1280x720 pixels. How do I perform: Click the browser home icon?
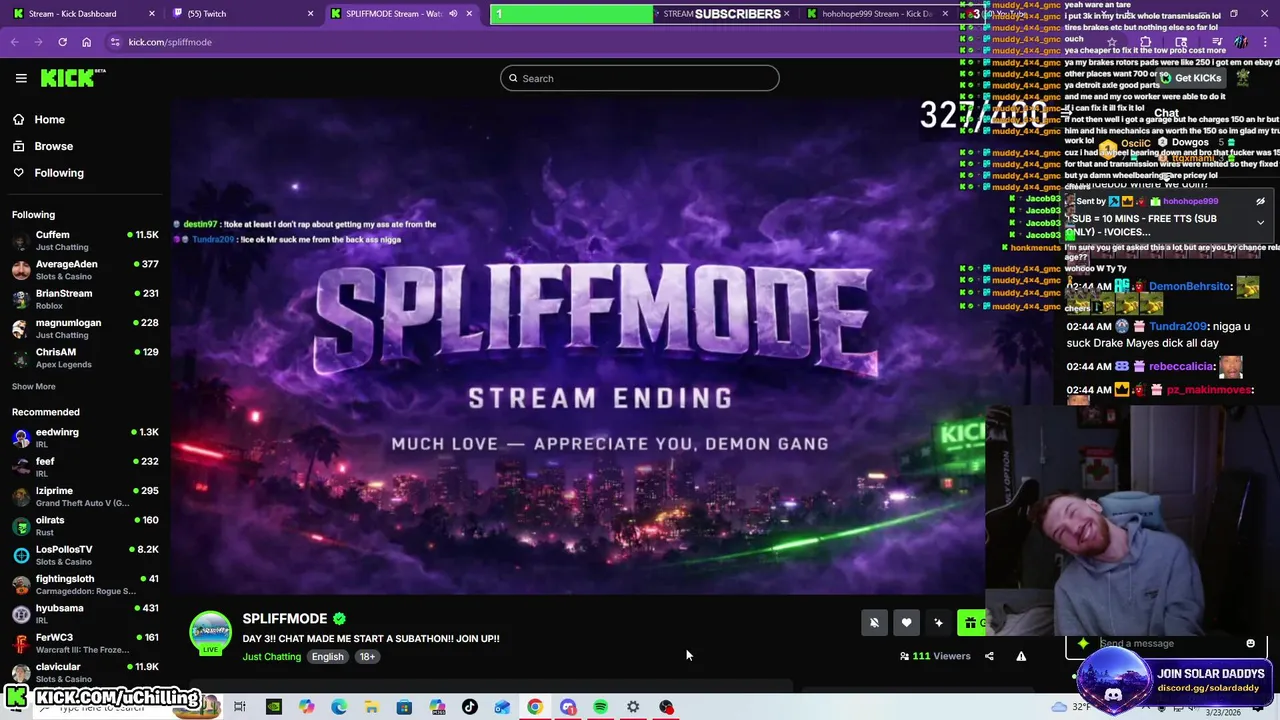86,42
